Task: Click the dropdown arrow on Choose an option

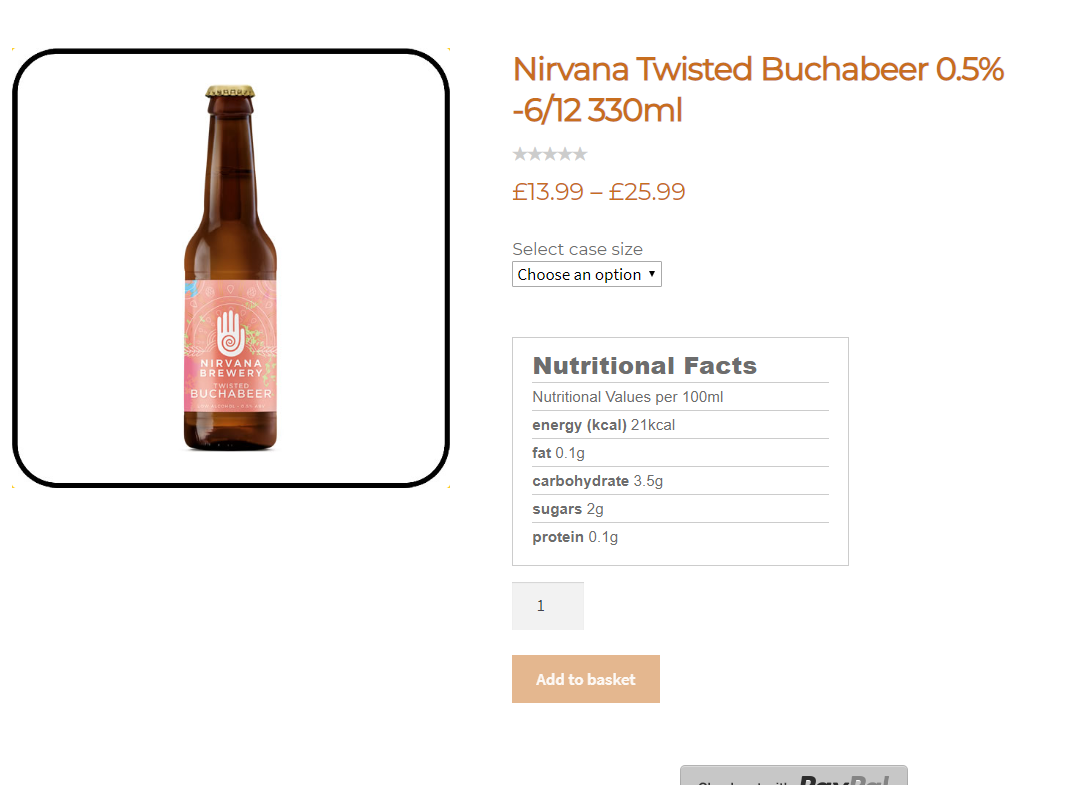Action: (652, 274)
